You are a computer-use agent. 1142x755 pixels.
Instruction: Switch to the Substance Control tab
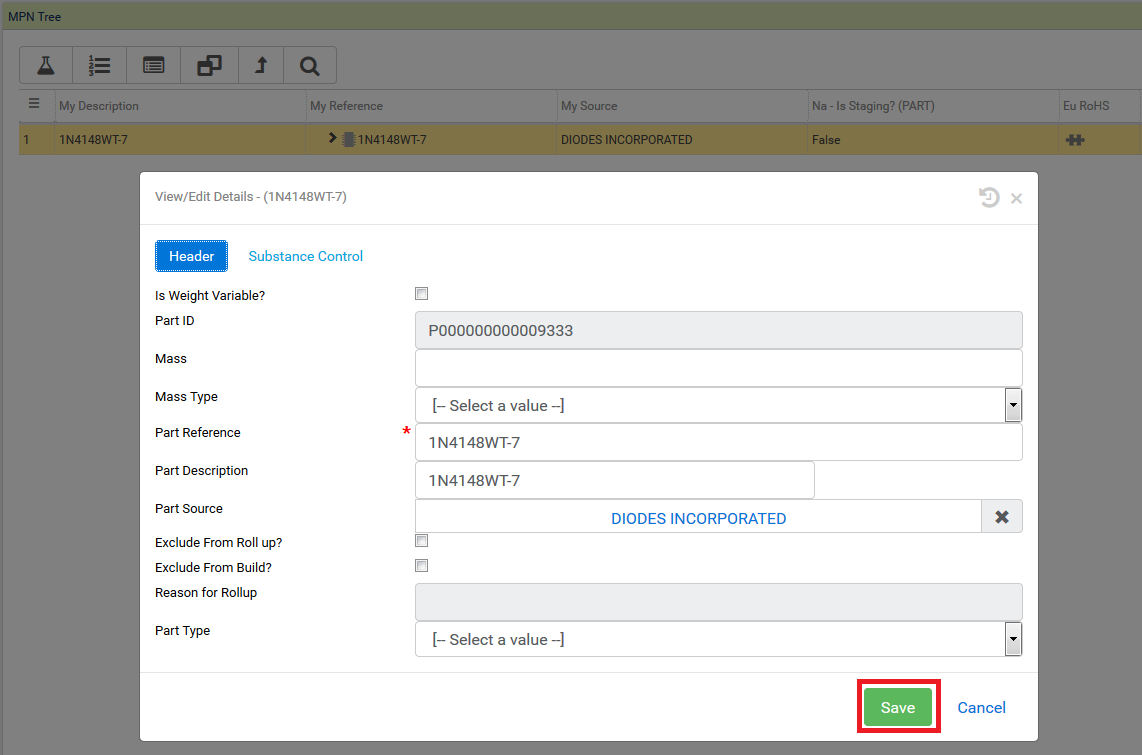pyautogui.click(x=305, y=256)
